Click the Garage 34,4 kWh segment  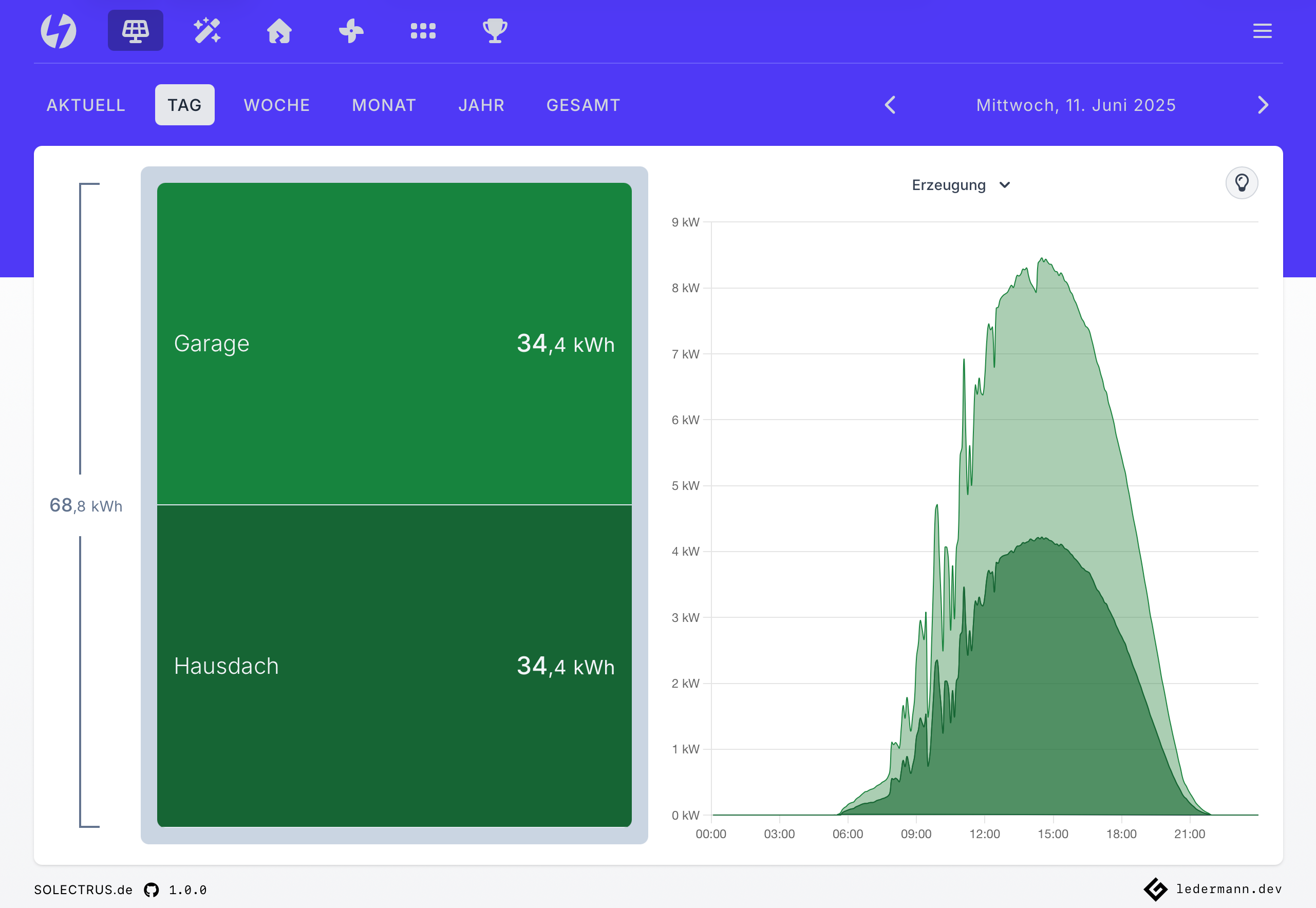[x=394, y=344]
